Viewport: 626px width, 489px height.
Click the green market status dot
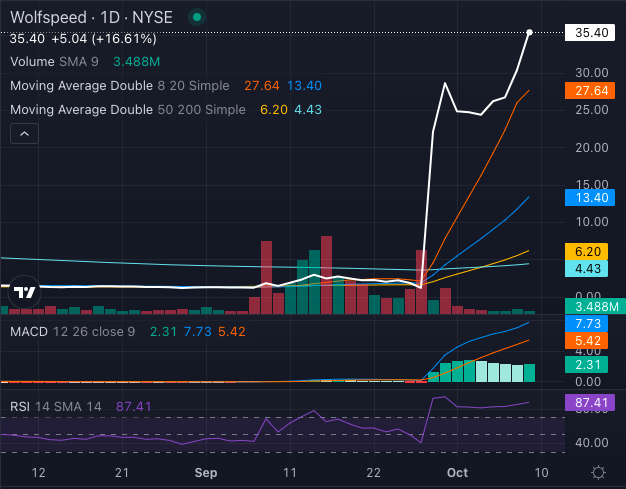click(x=198, y=17)
